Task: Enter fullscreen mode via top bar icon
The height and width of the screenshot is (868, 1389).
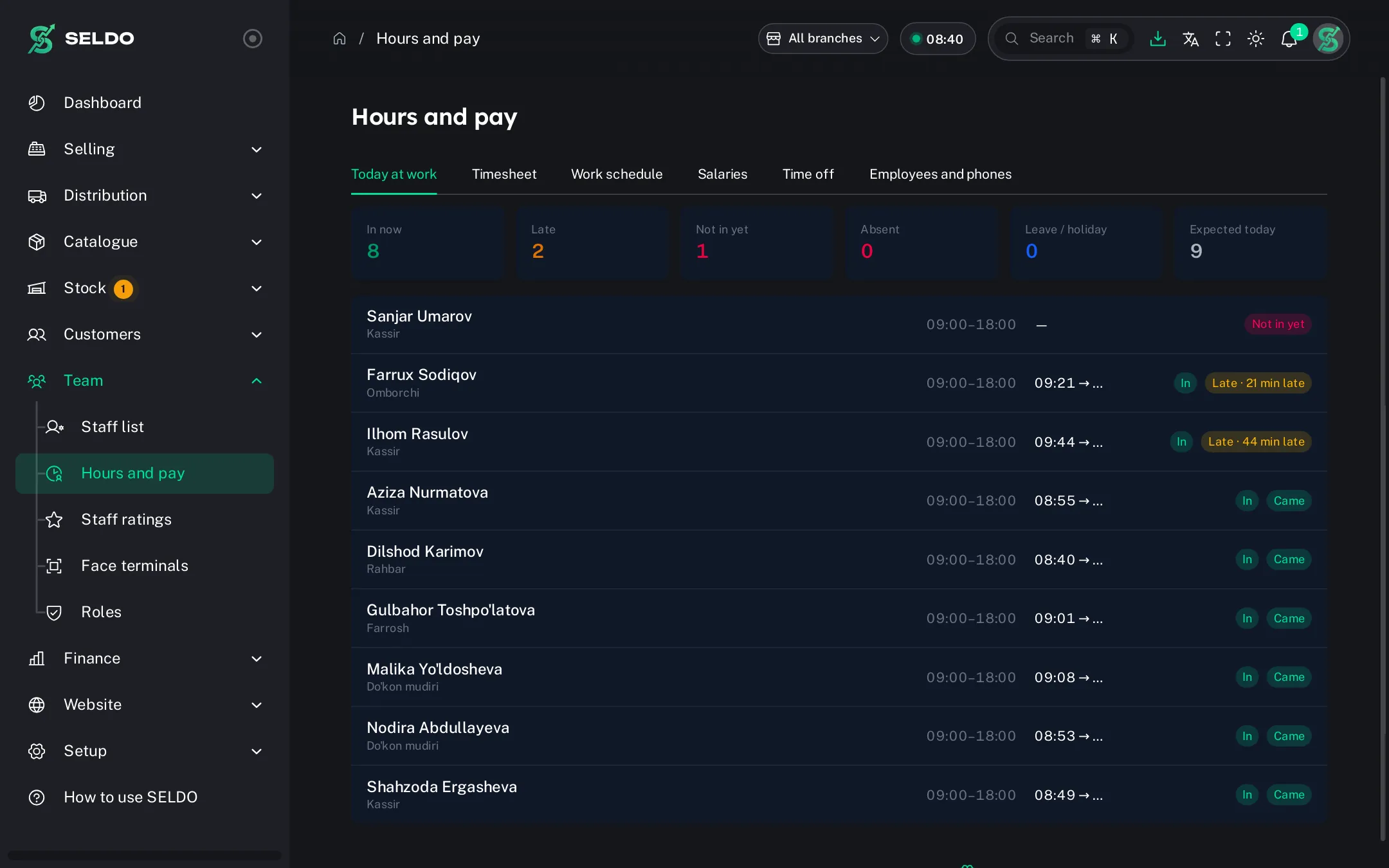Action: click(1223, 39)
